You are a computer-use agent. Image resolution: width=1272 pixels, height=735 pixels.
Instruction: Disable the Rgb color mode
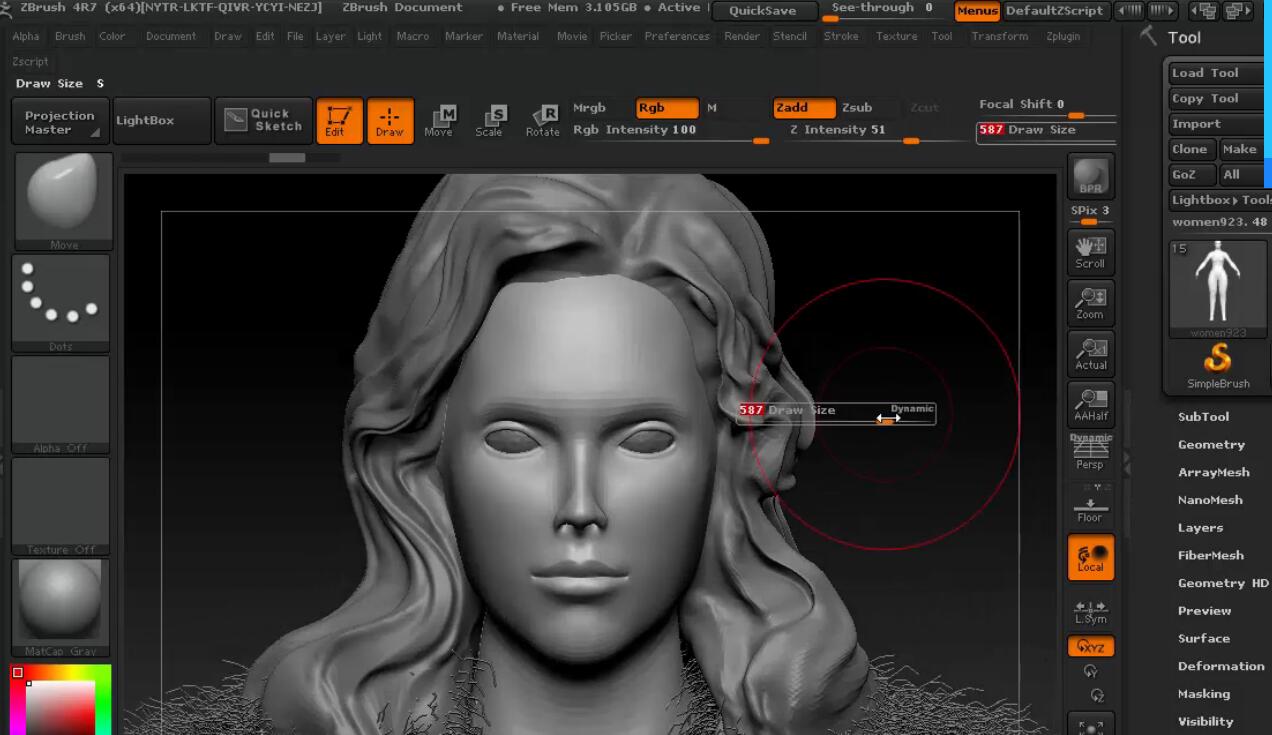(666, 108)
